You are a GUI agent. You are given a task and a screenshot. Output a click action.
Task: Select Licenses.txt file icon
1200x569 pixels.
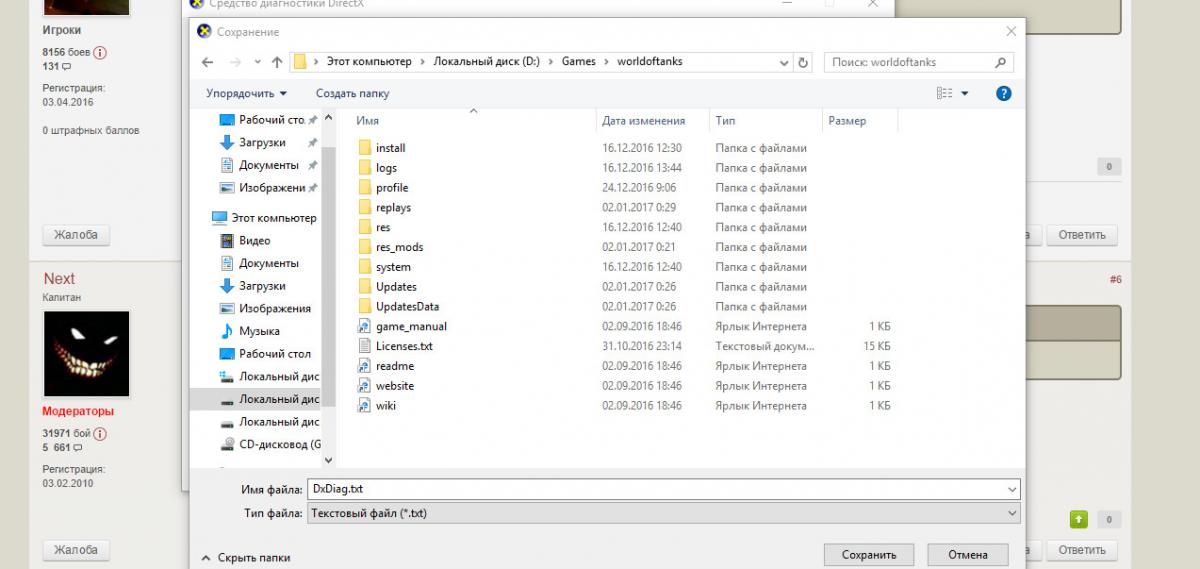[364, 346]
